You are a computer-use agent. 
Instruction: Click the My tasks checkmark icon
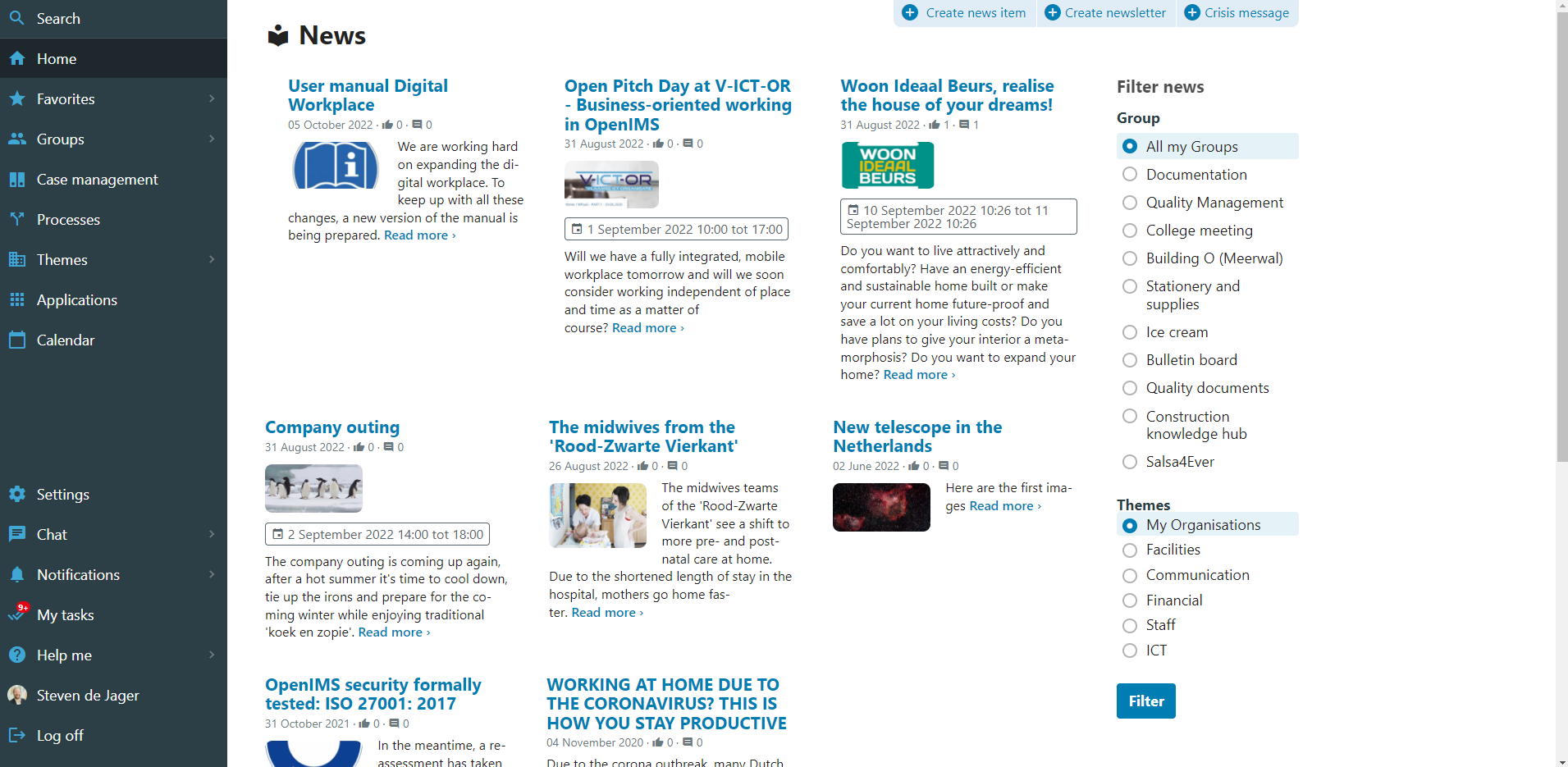click(17, 614)
